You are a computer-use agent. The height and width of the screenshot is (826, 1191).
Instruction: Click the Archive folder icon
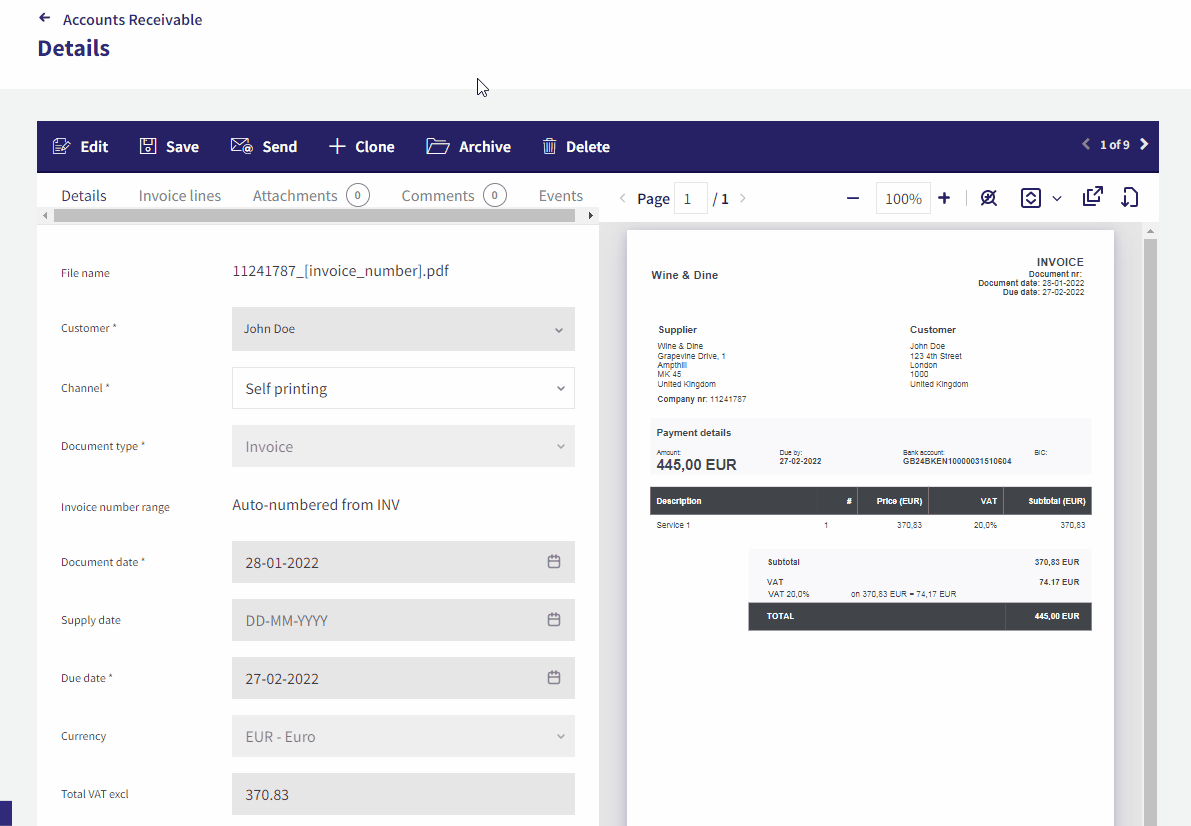point(438,146)
